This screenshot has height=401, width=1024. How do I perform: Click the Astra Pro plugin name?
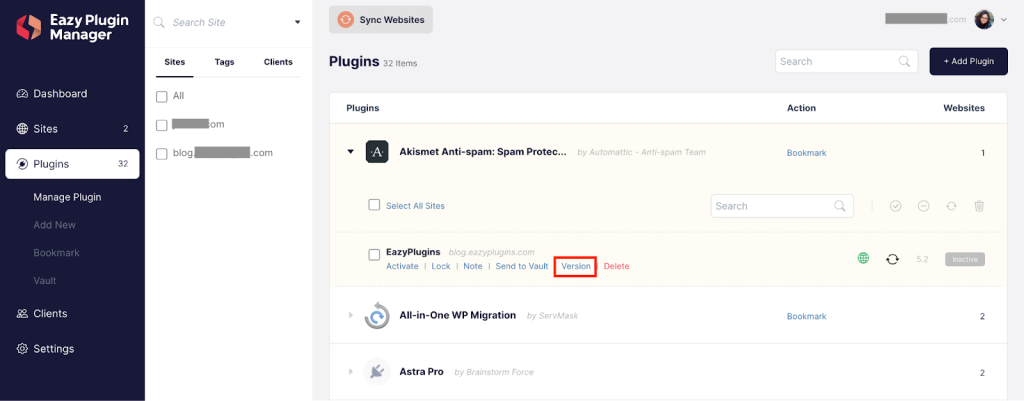[421, 372]
